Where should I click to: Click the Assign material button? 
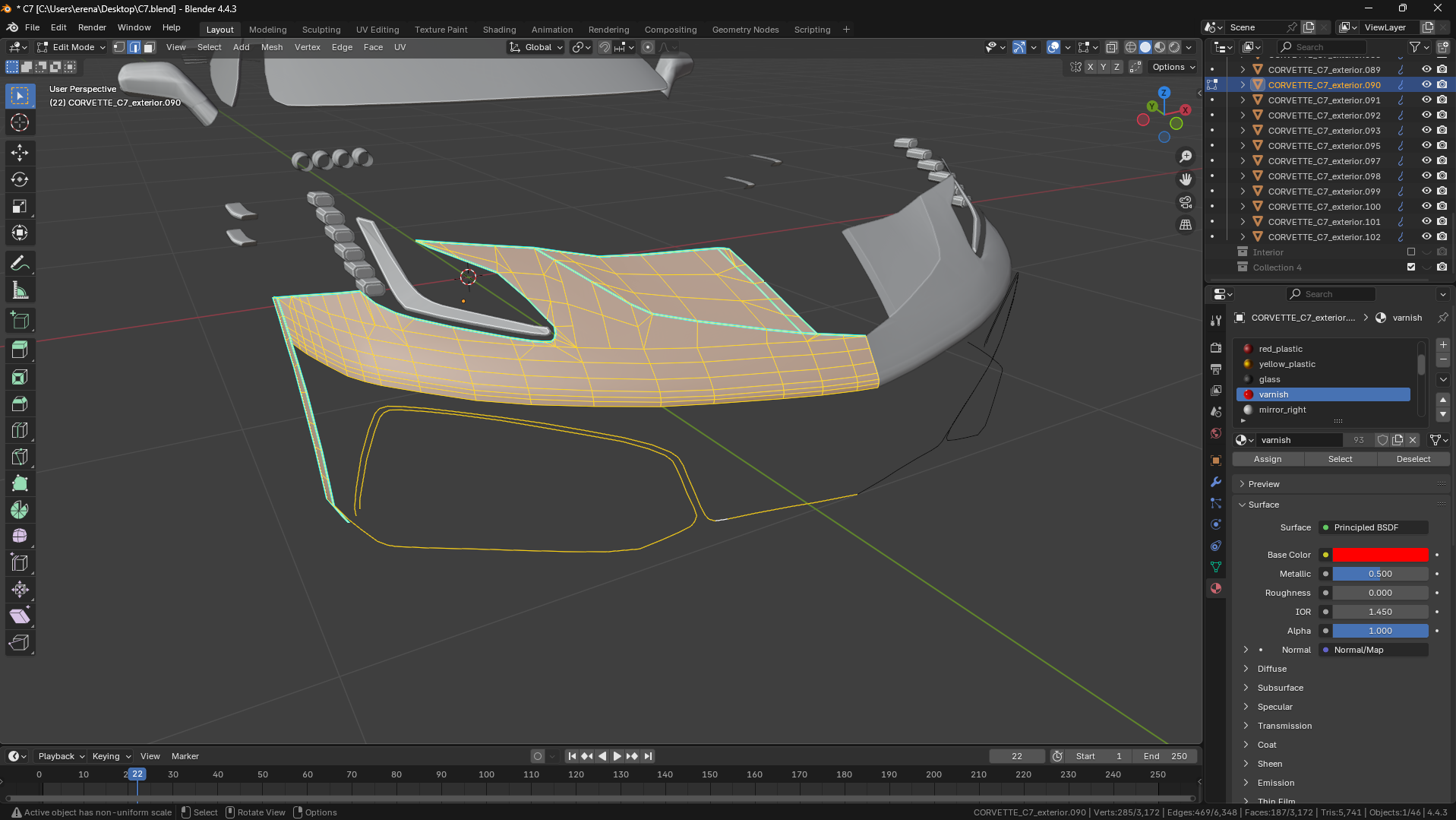(x=1267, y=459)
